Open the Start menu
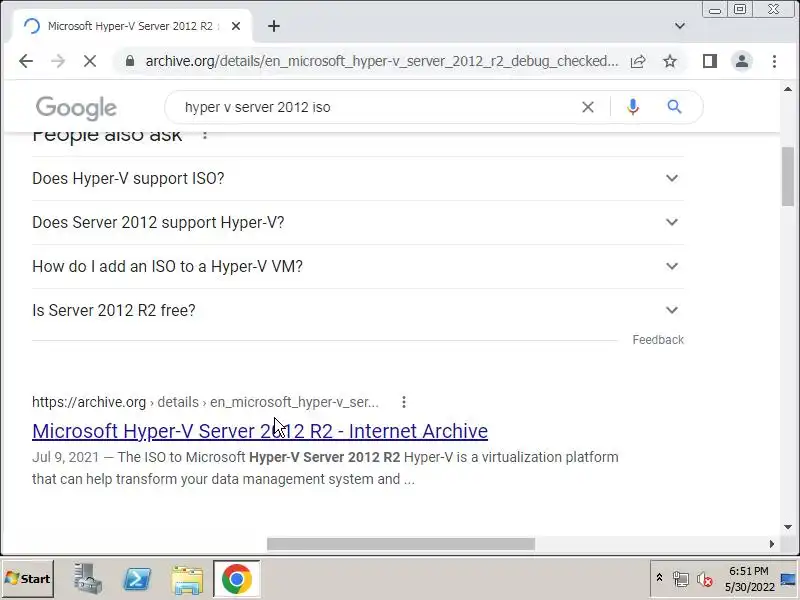Viewport: 800px width, 600px height. click(x=28, y=579)
